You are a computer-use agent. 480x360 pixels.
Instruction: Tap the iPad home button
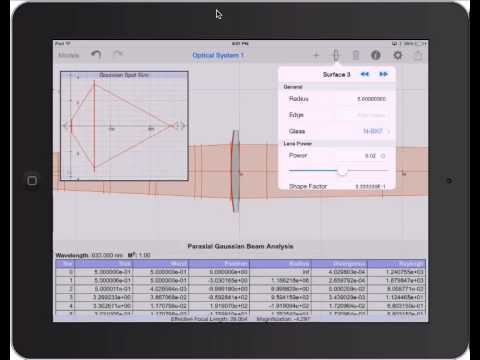pos(32,181)
